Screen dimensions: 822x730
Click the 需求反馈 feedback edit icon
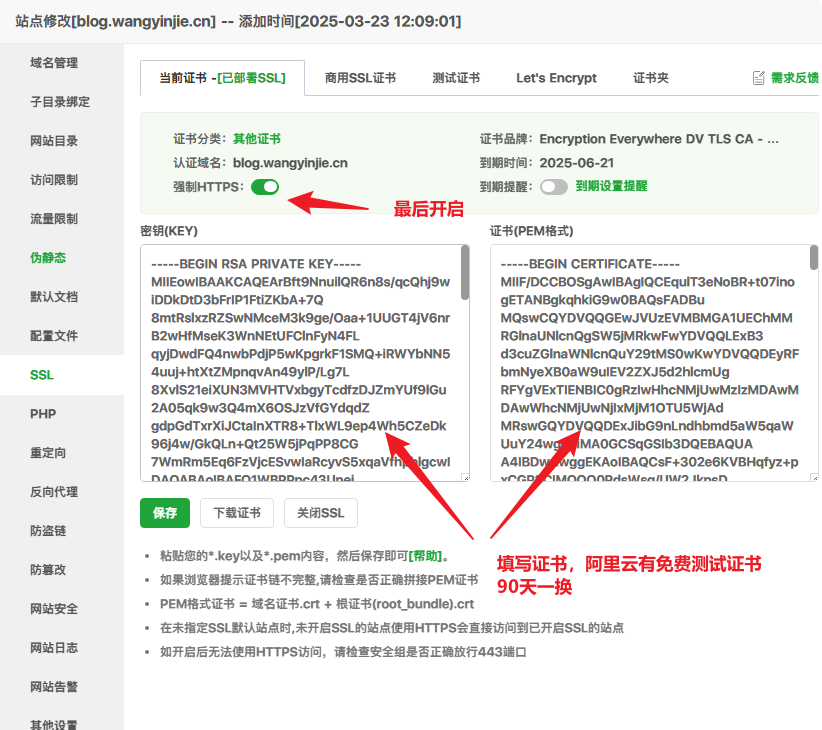pyautogui.click(x=759, y=78)
